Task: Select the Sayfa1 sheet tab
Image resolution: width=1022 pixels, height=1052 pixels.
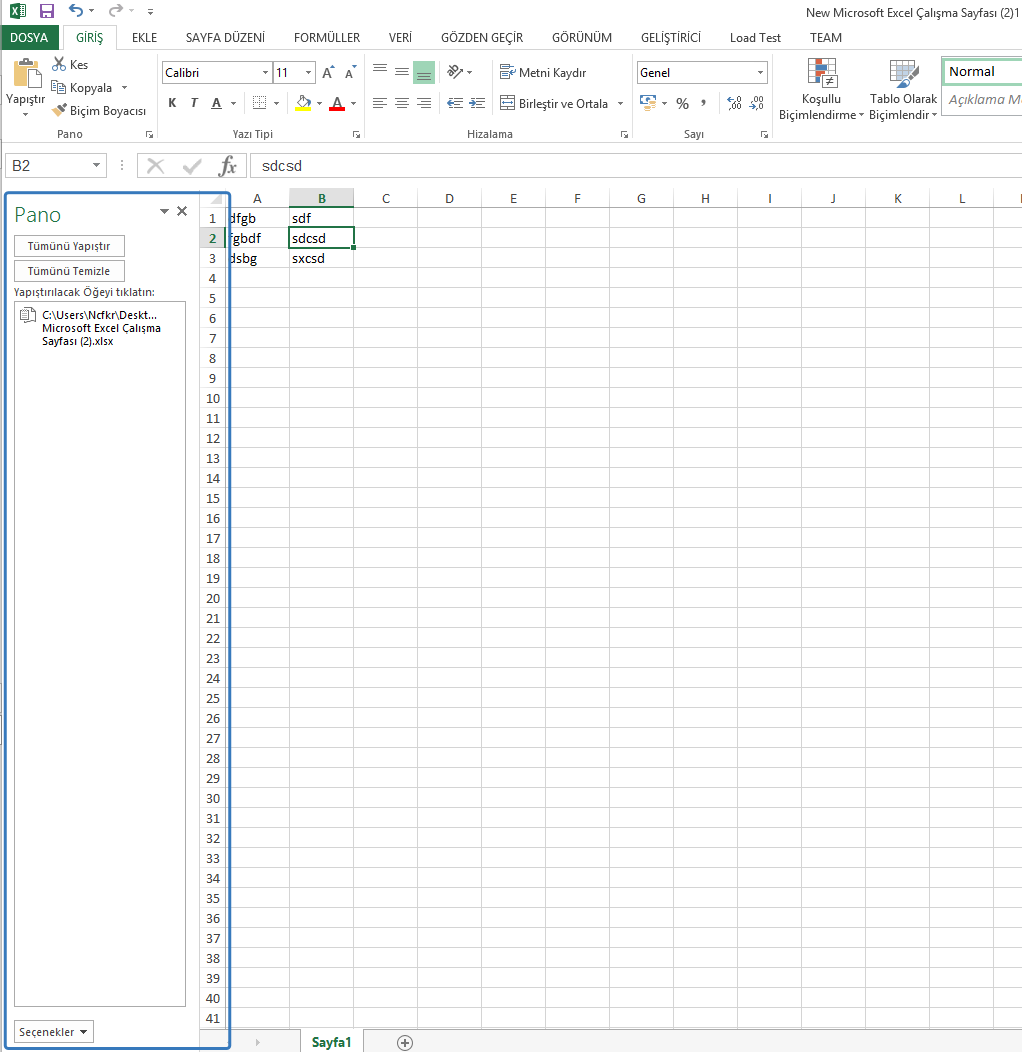Action: [331, 1042]
